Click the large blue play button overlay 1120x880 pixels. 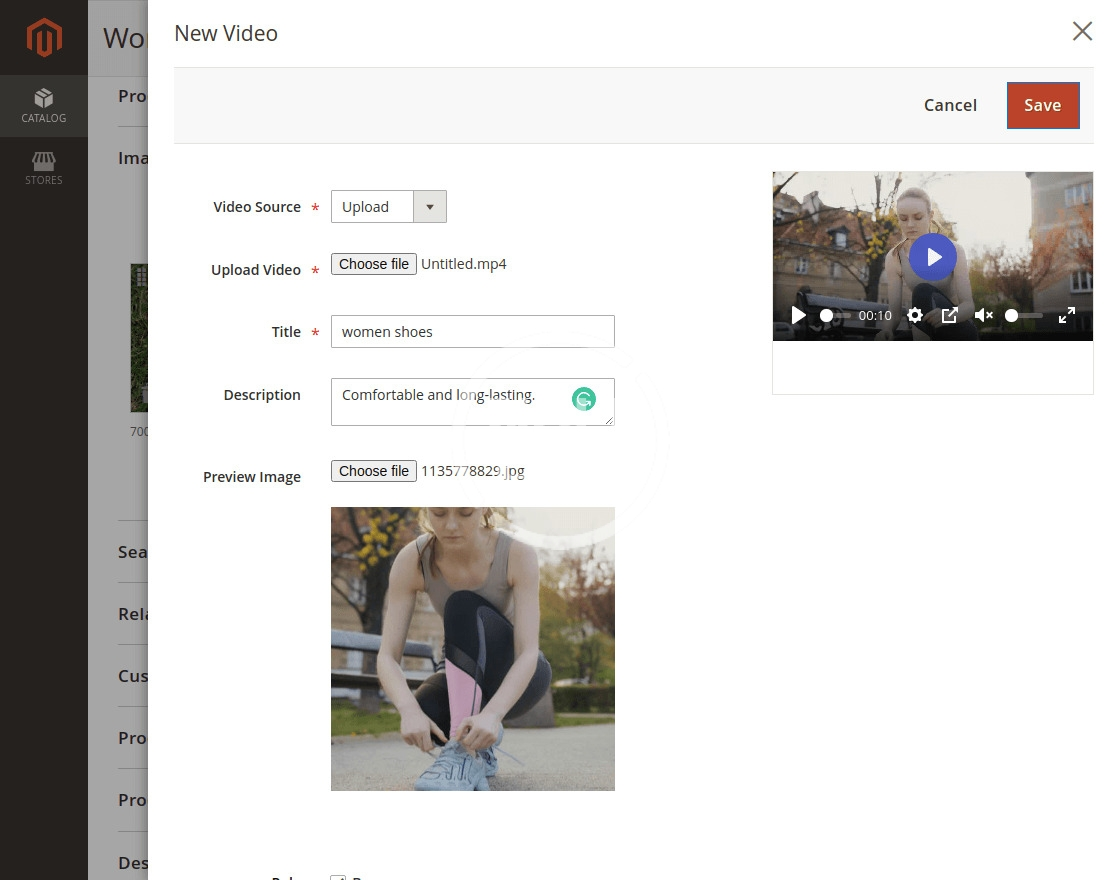pyautogui.click(x=932, y=257)
